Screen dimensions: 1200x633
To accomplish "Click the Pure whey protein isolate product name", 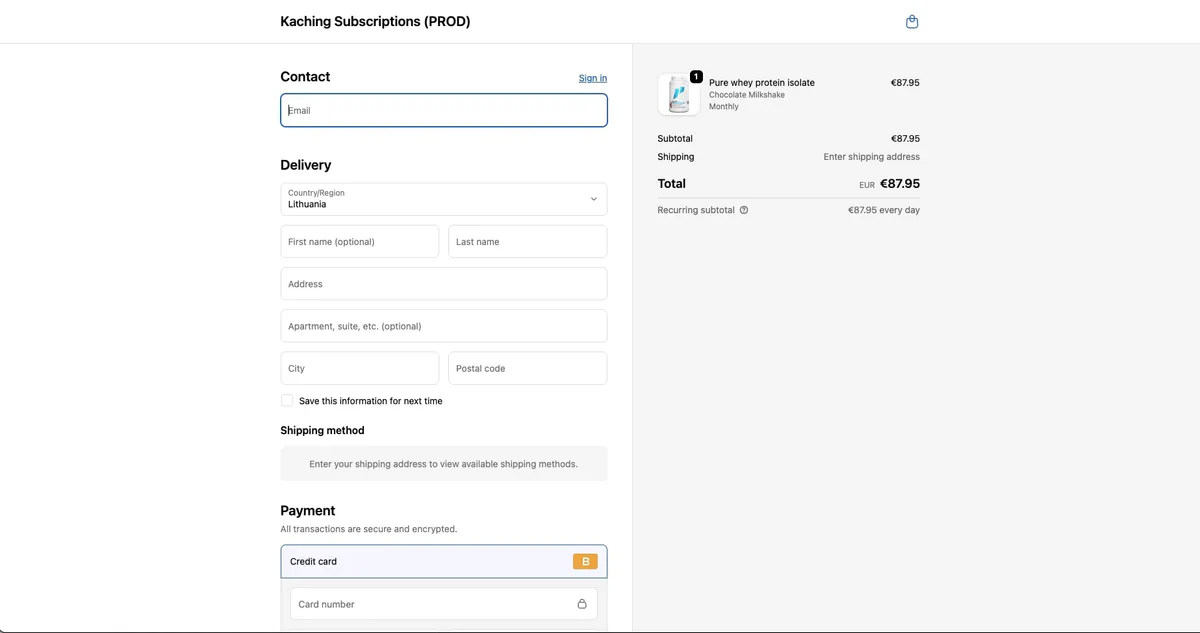I will point(762,83).
